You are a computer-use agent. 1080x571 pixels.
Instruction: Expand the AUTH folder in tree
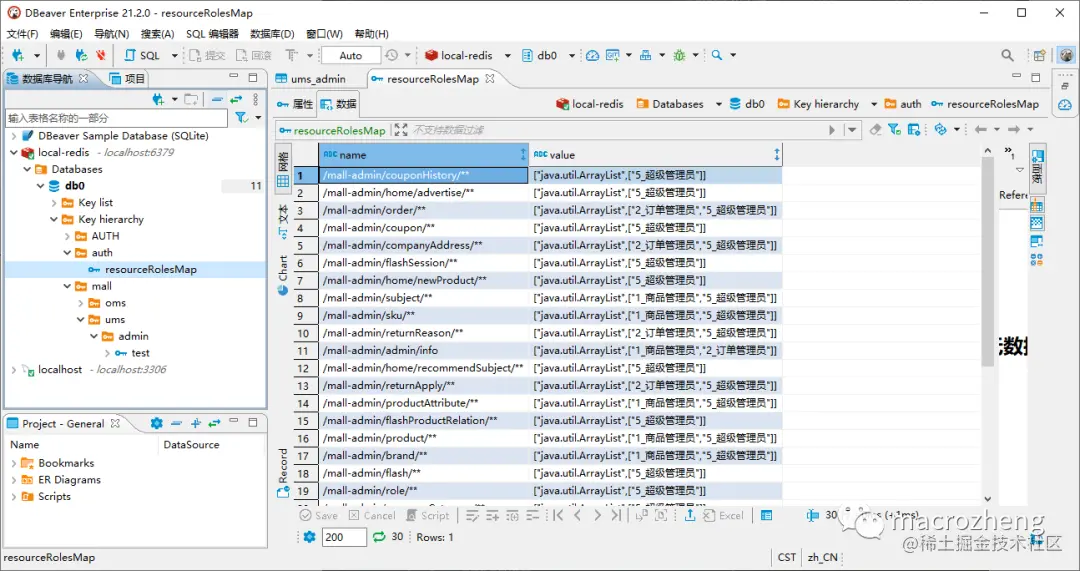68,236
